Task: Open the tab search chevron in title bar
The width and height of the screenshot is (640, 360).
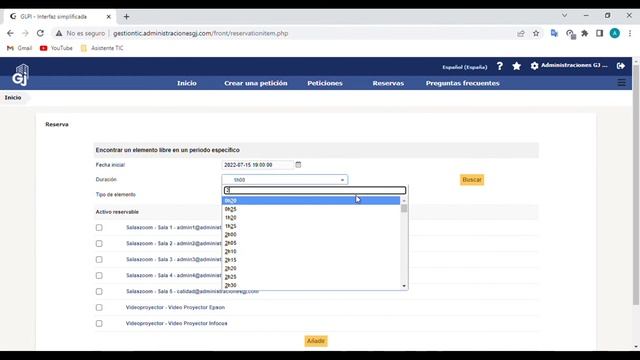Action: (564, 16)
